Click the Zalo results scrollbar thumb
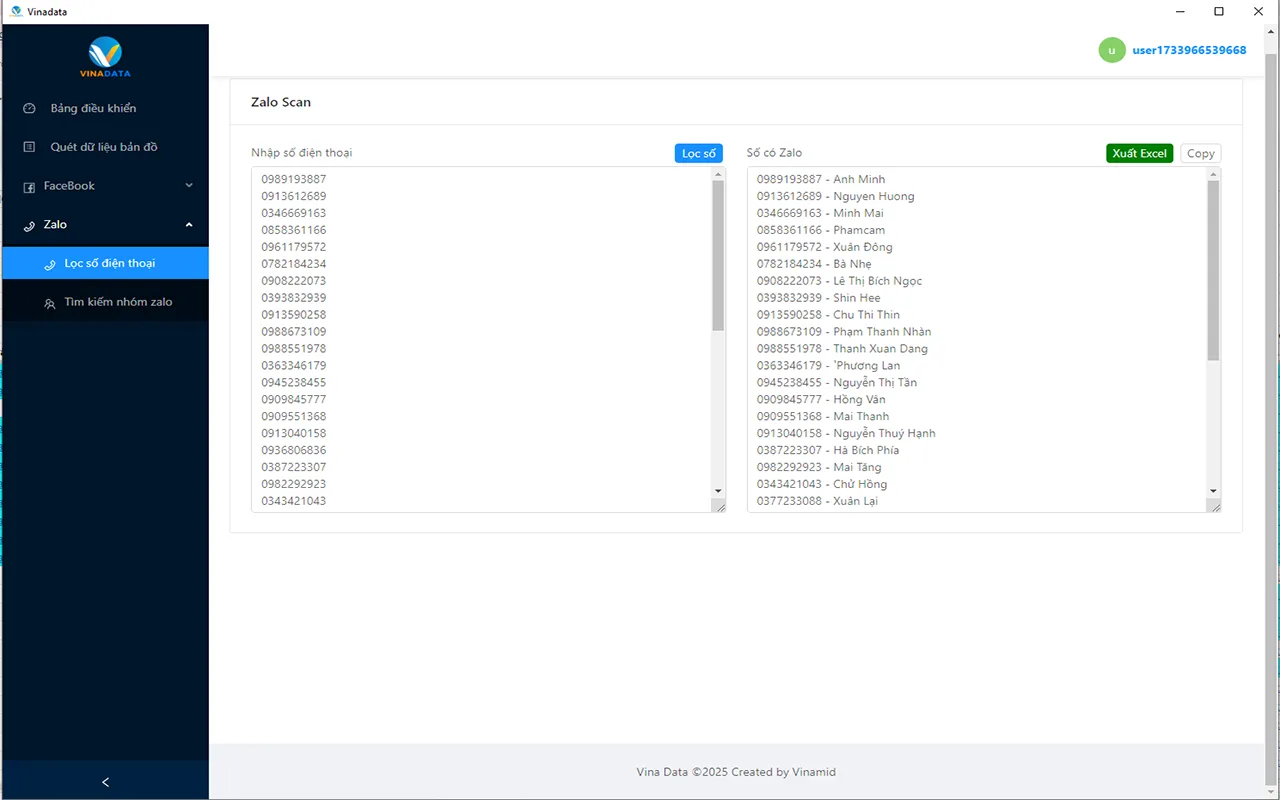The height and width of the screenshot is (800, 1280). (x=1213, y=270)
